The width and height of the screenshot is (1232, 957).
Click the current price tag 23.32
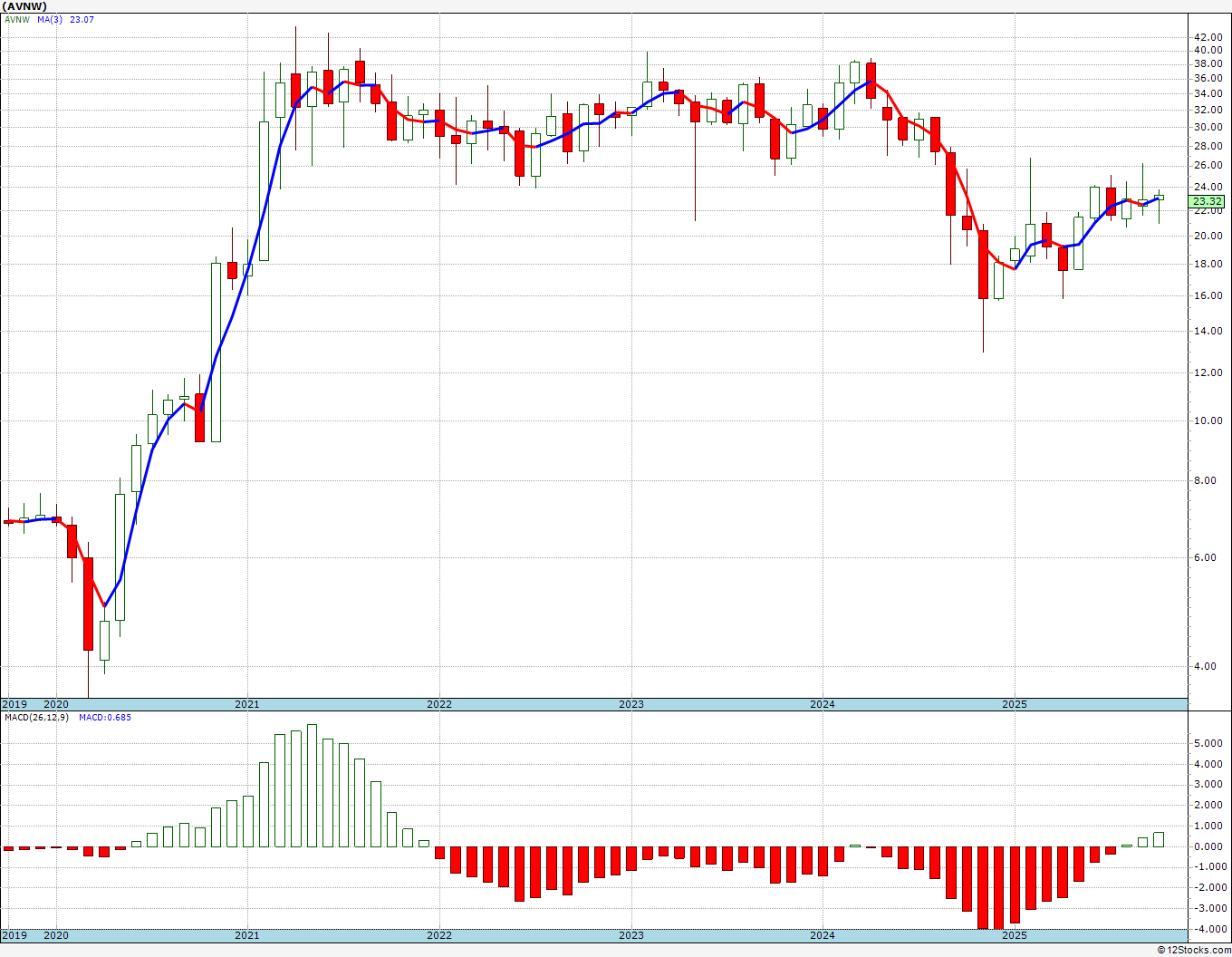pos(1208,201)
